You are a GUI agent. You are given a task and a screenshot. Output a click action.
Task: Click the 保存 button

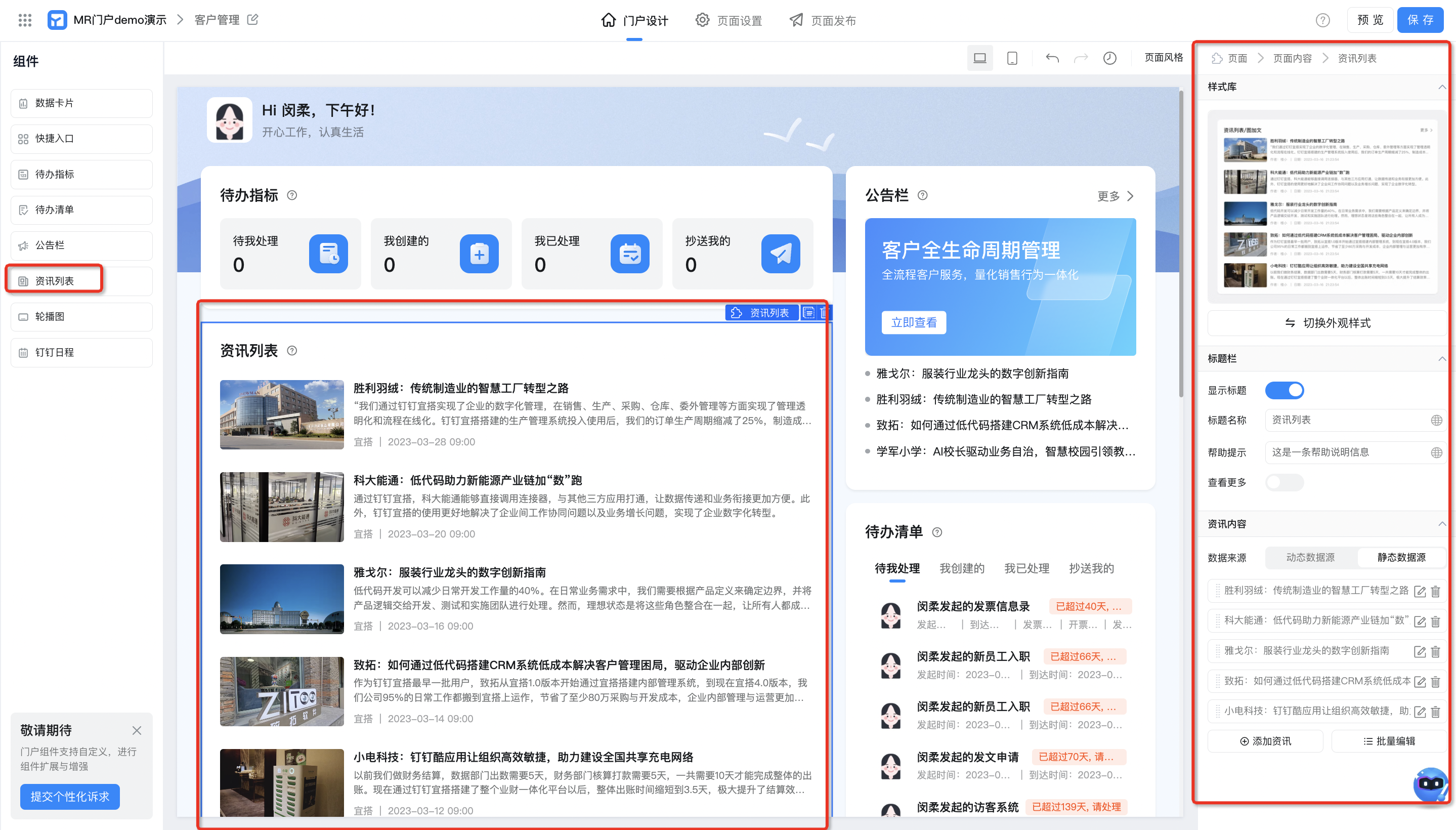[x=1420, y=20]
